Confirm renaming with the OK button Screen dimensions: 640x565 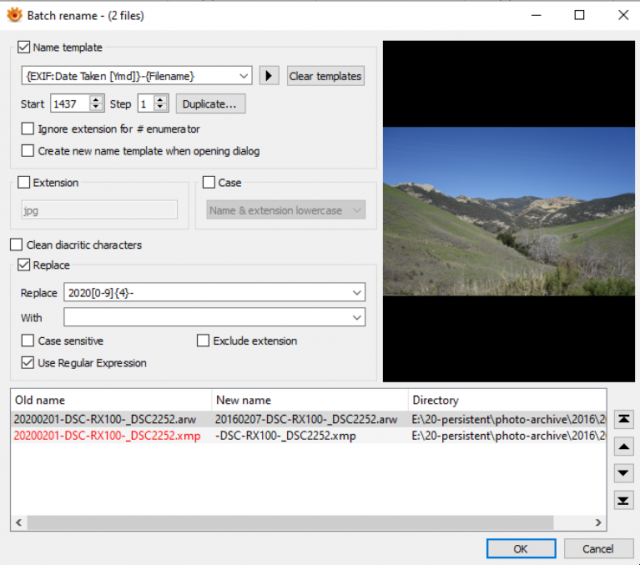(x=521, y=549)
